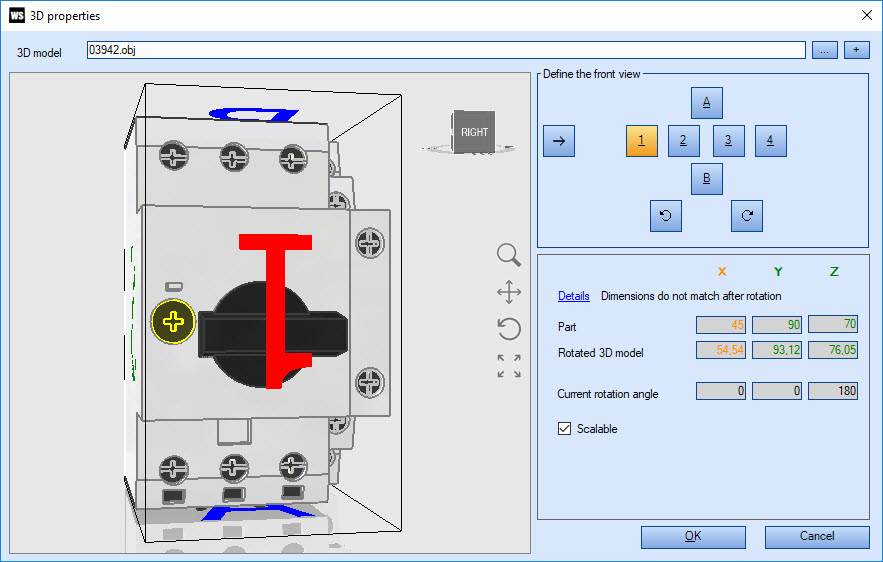Image resolution: width=883 pixels, height=562 pixels.
Task: Click the 'Current rotation angle' label
Action: (x=608, y=394)
